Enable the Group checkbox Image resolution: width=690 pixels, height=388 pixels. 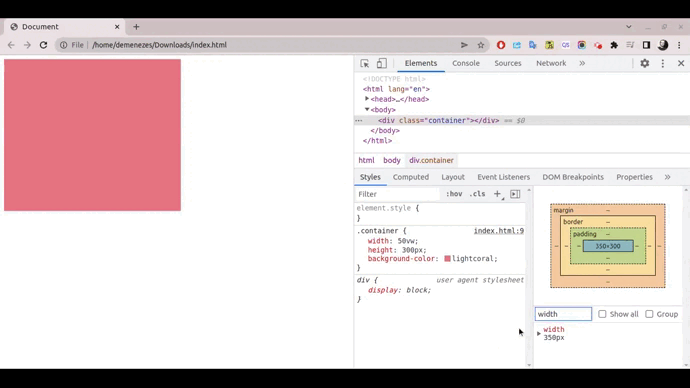point(649,314)
